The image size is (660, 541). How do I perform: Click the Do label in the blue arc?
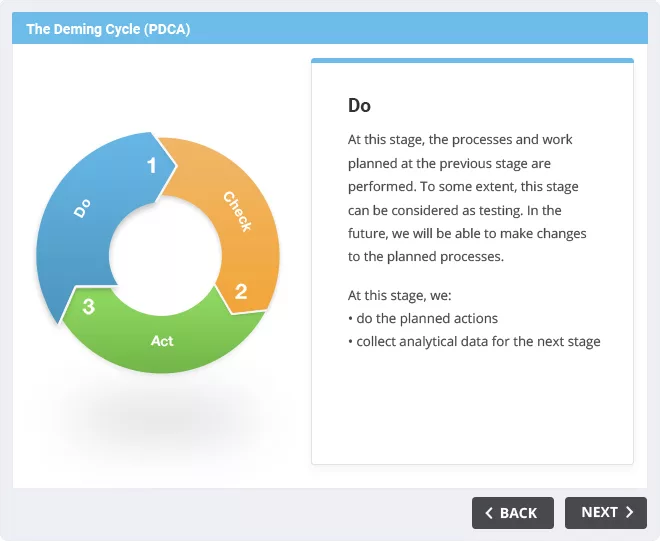[x=82, y=208]
